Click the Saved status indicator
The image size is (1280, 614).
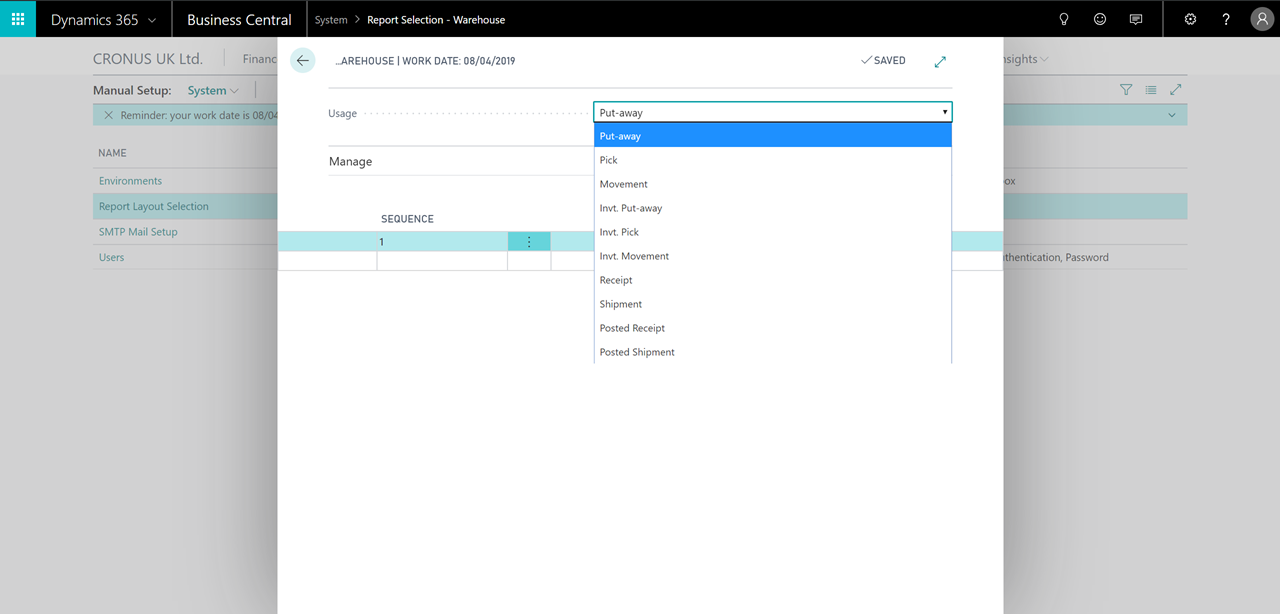[x=883, y=61]
